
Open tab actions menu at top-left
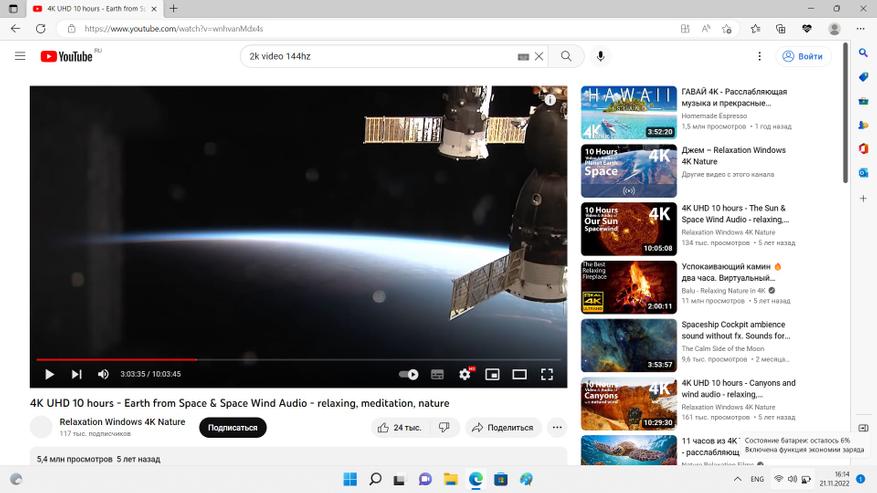pos(13,8)
